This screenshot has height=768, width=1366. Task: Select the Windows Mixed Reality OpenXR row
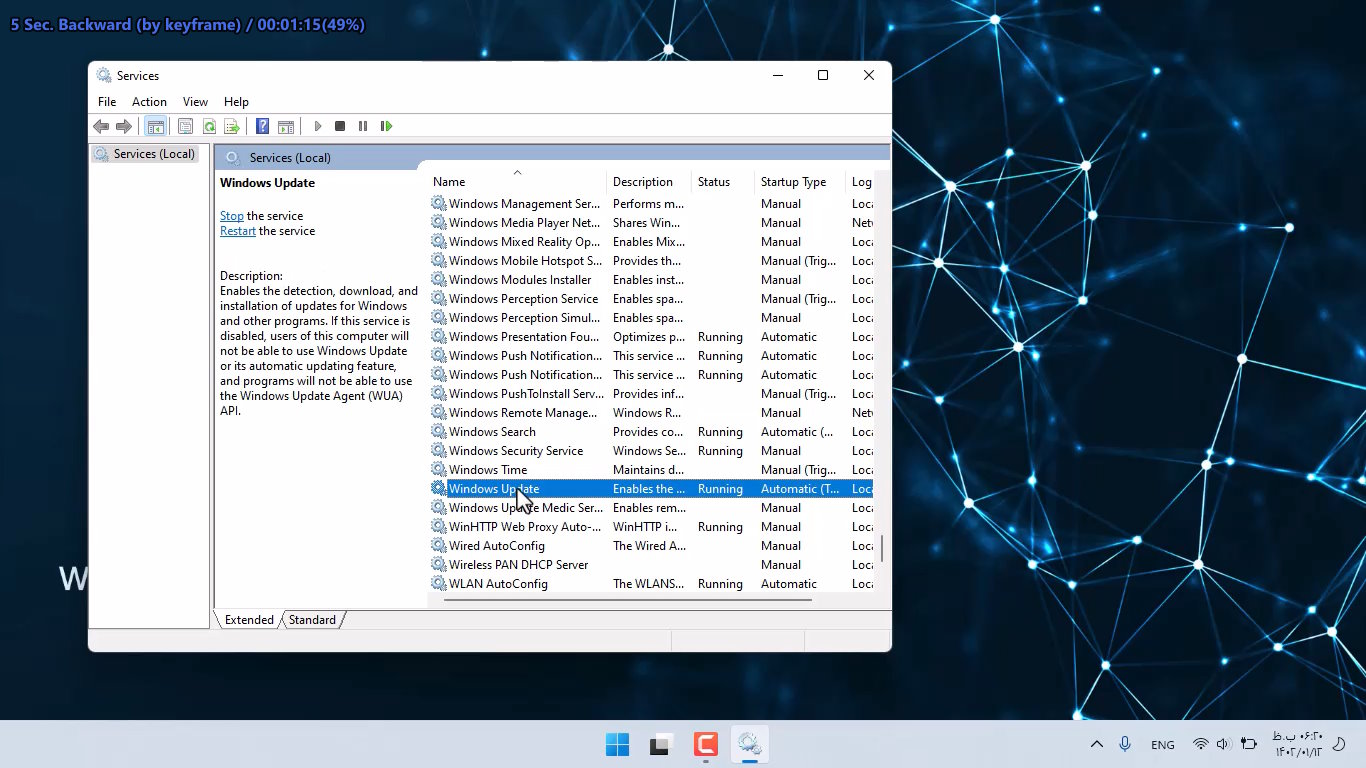651,242
